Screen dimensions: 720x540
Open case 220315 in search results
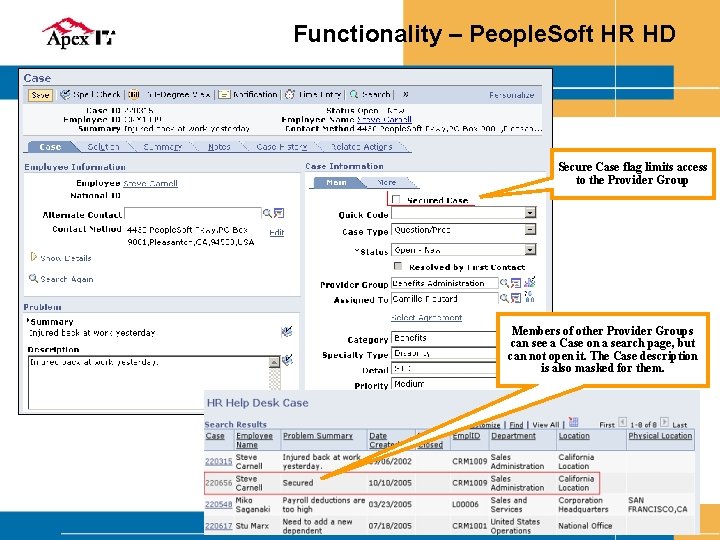[218, 461]
